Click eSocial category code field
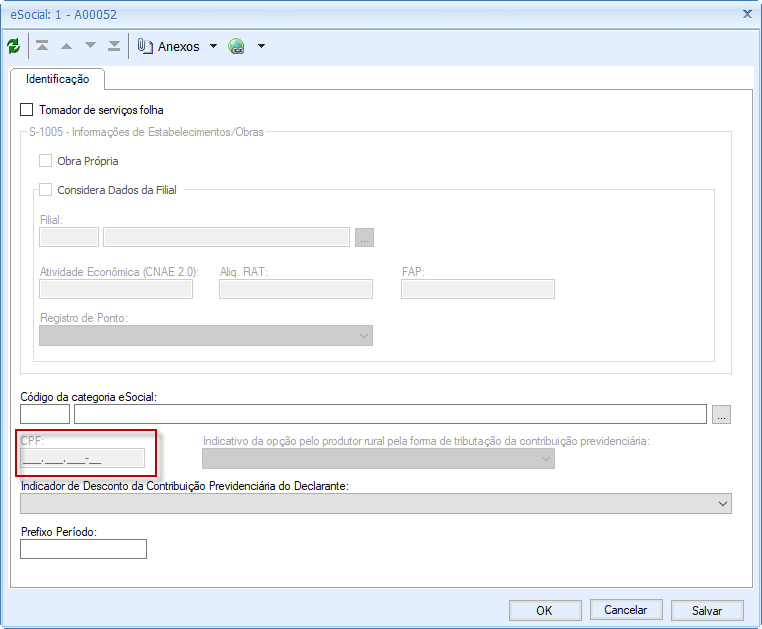The height and width of the screenshot is (629, 762). pos(45,414)
